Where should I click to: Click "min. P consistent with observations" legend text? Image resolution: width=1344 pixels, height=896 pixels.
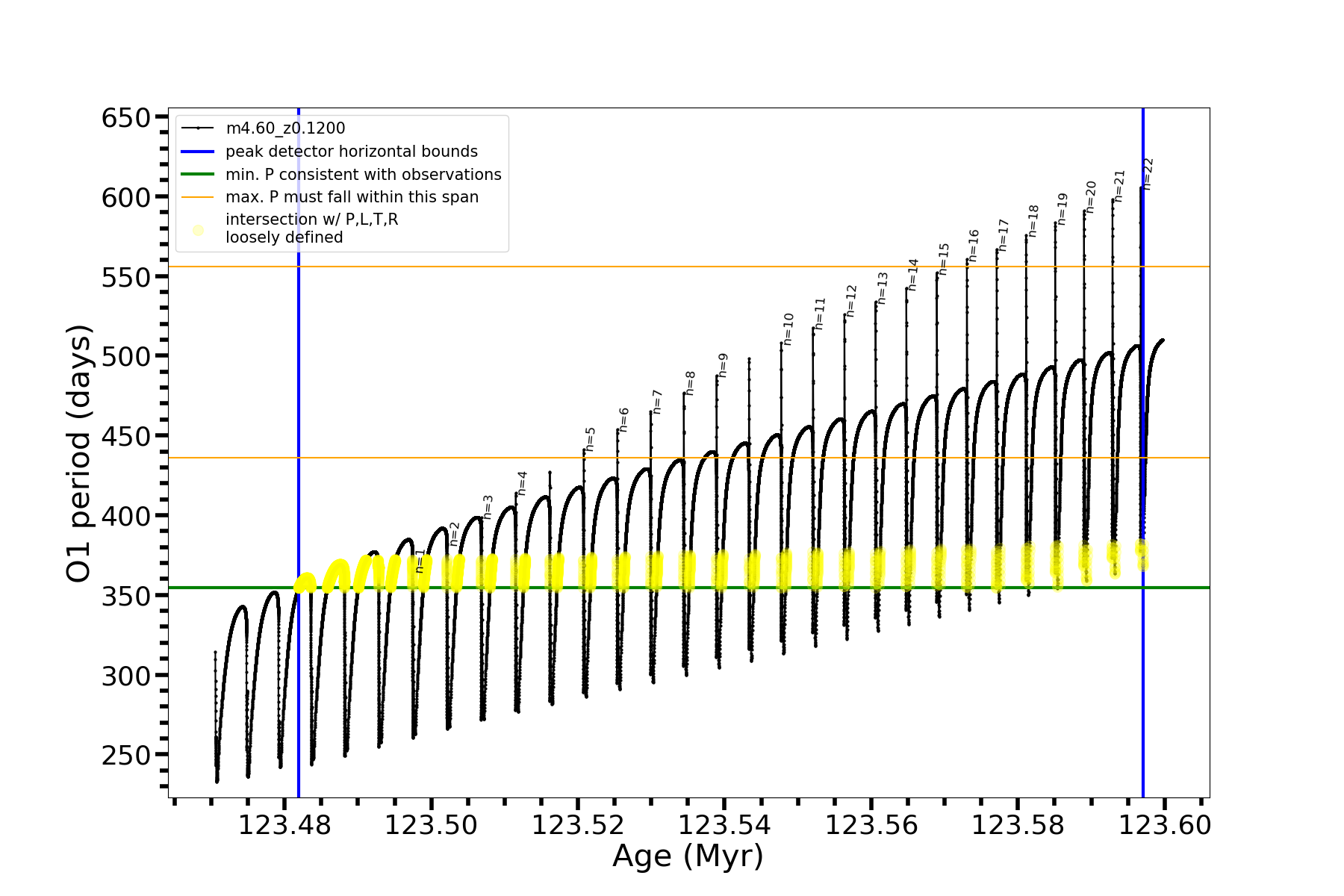363,175
